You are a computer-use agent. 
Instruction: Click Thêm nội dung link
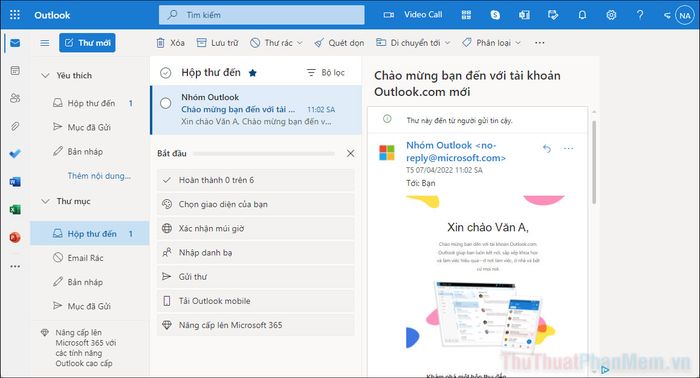(99, 176)
